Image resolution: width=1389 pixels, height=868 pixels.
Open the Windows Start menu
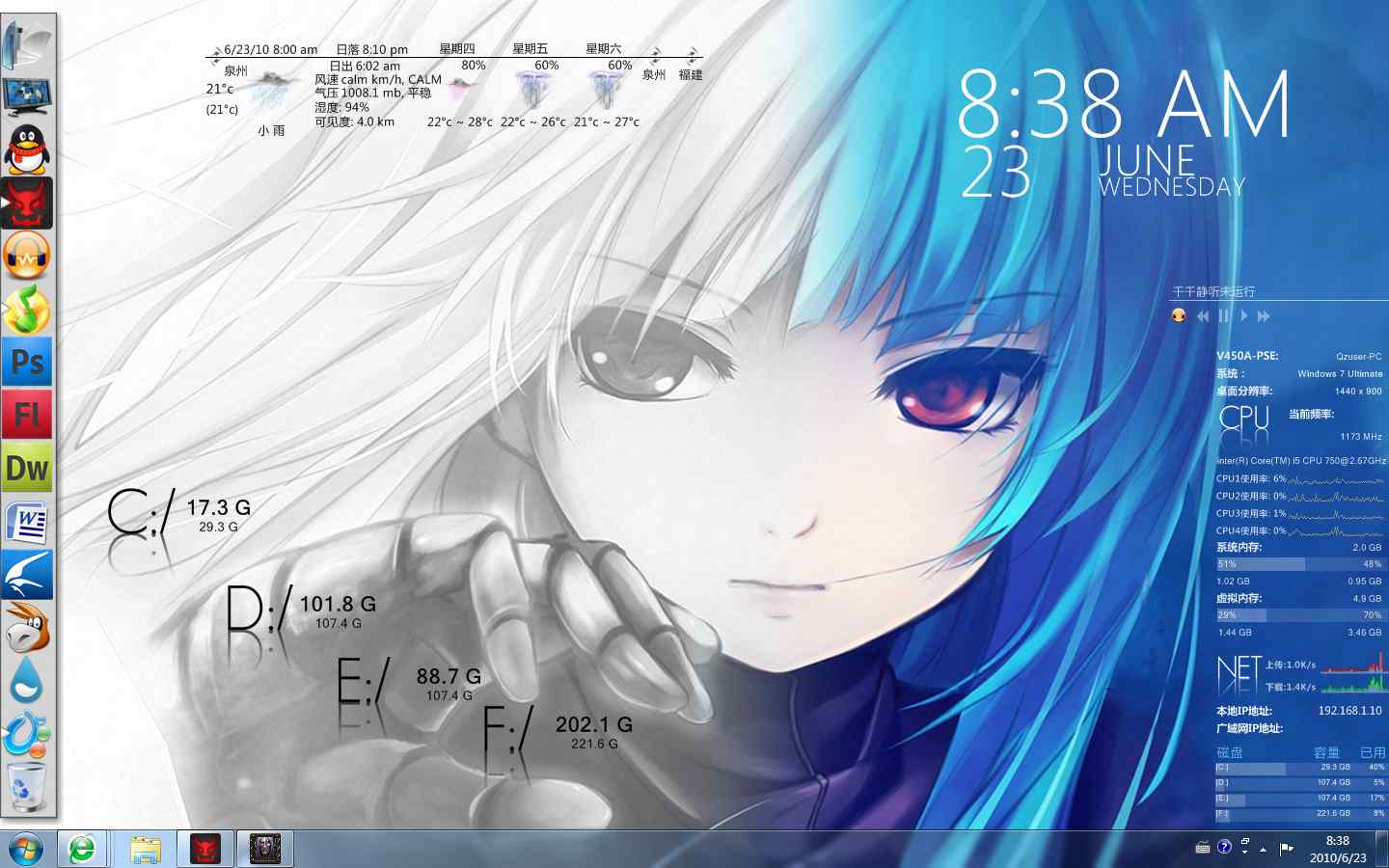pyautogui.click(x=26, y=850)
